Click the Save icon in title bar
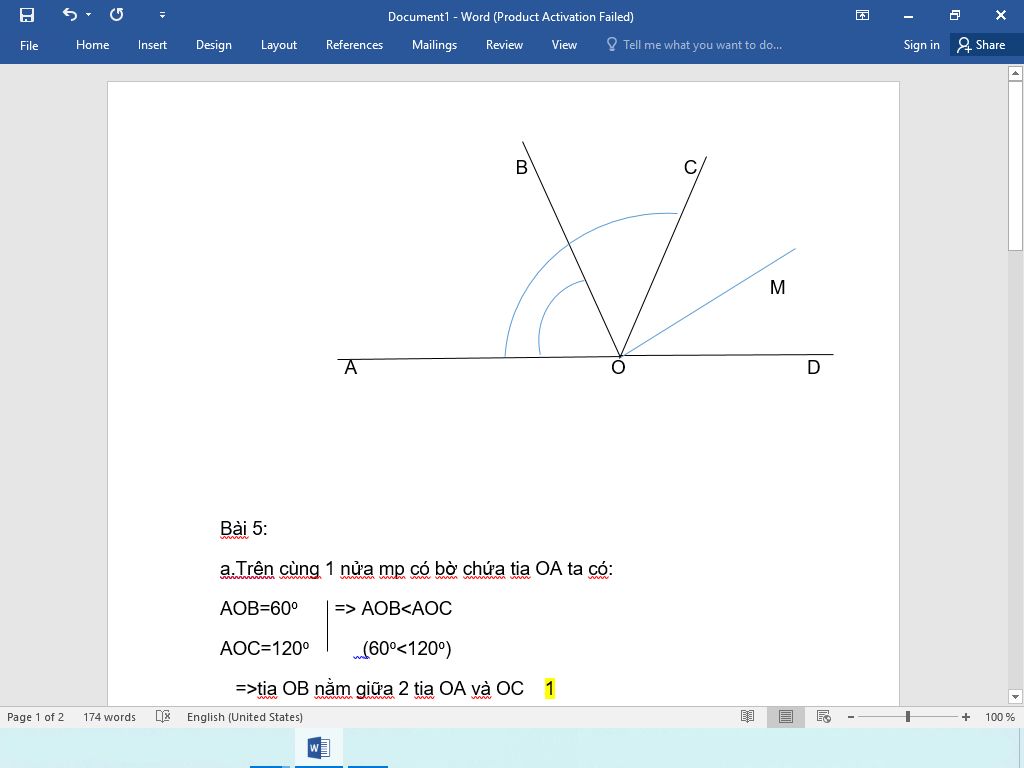The height and width of the screenshot is (768, 1024). pos(27,16)
